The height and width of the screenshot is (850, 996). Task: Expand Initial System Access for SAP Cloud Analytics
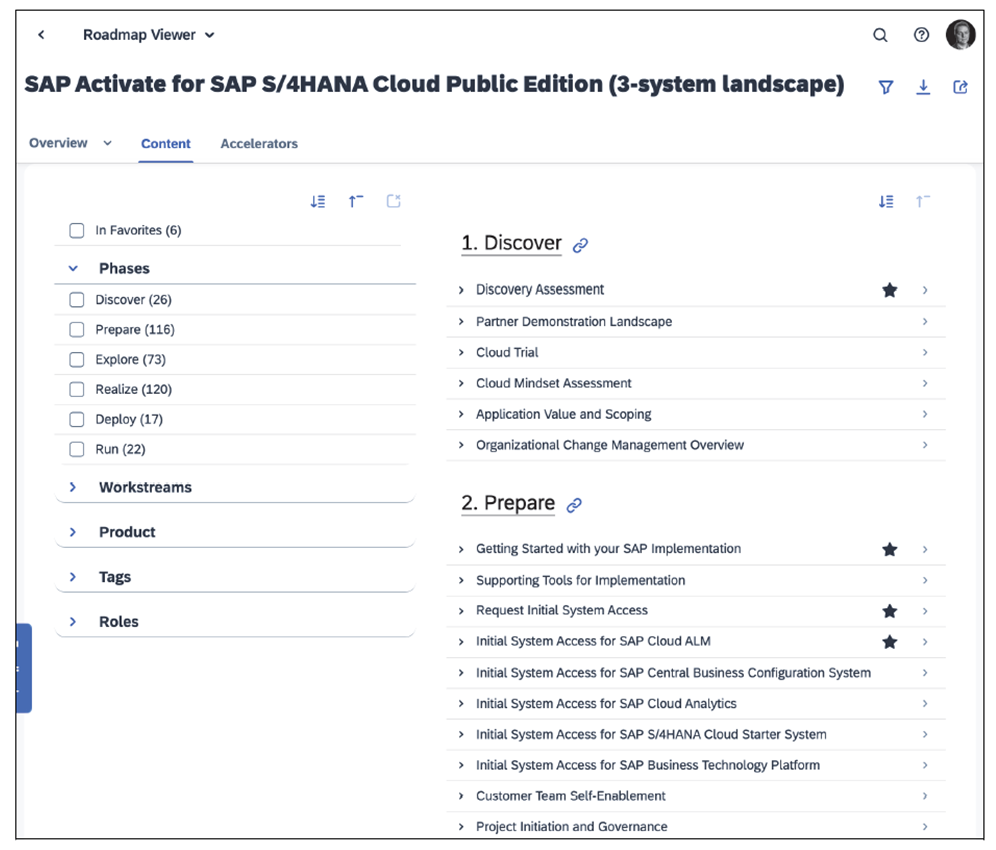point(461,704)
